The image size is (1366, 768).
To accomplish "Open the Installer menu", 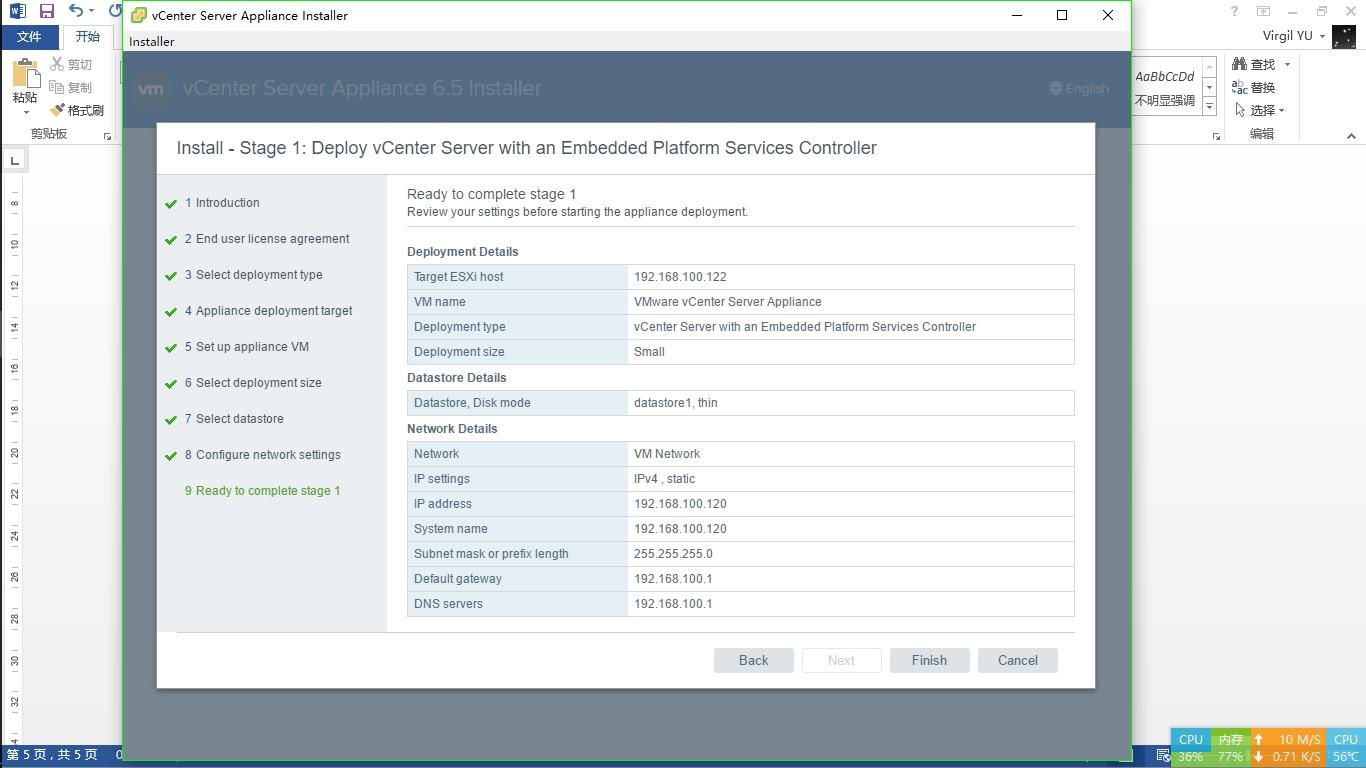I will (152, 41).
